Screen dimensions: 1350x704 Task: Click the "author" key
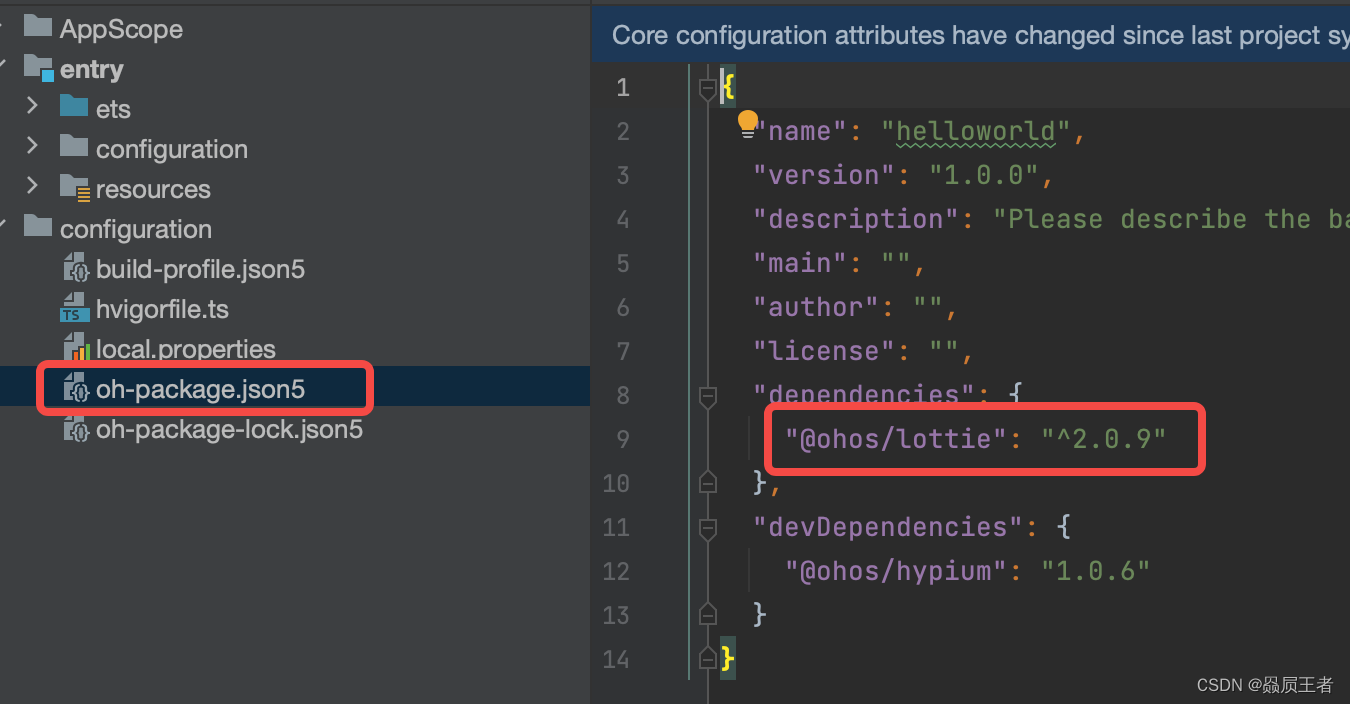(817, 307)
